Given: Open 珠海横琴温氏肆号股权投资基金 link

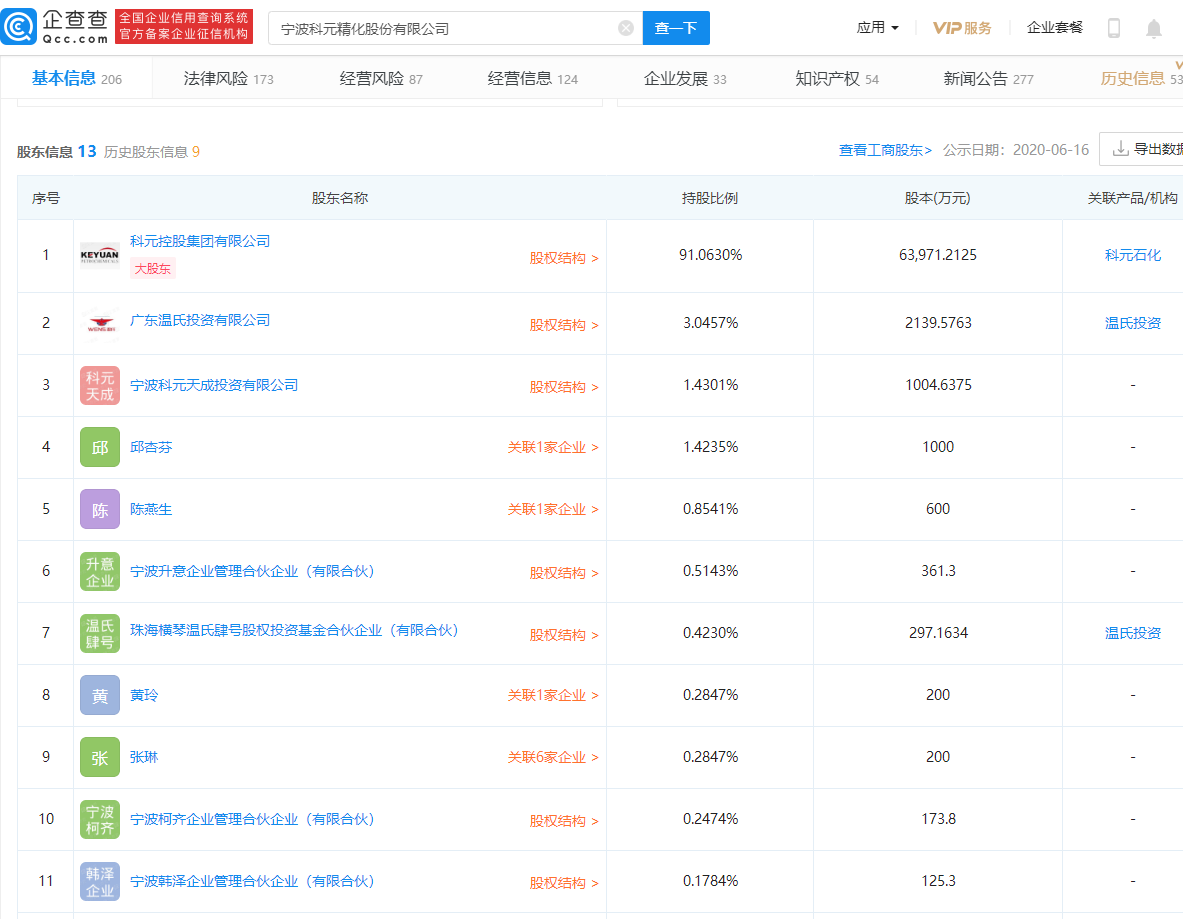Looking at the screenshot, I should point(294,630).
